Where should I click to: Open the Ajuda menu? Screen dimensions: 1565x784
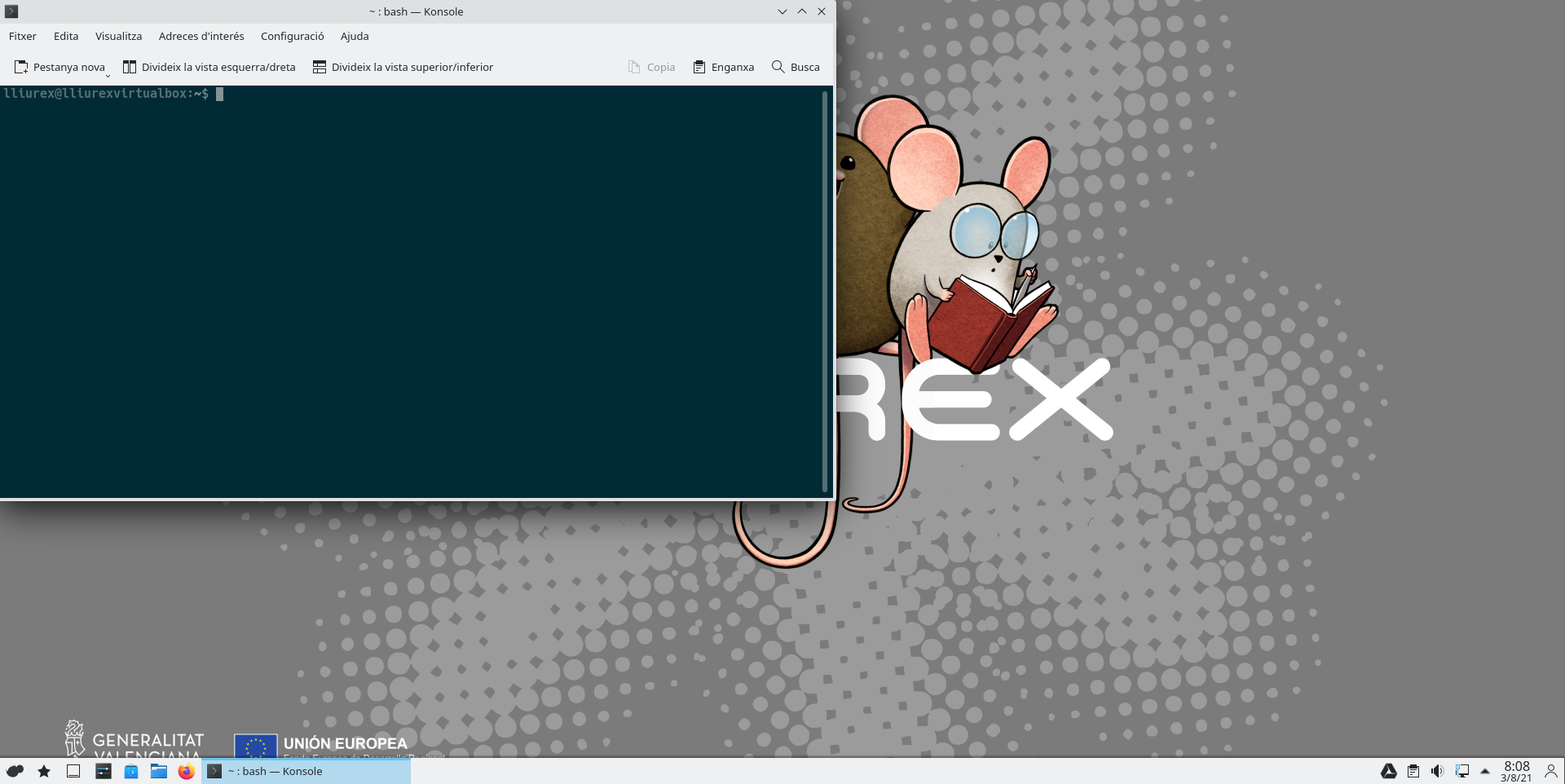coord(355,36)
